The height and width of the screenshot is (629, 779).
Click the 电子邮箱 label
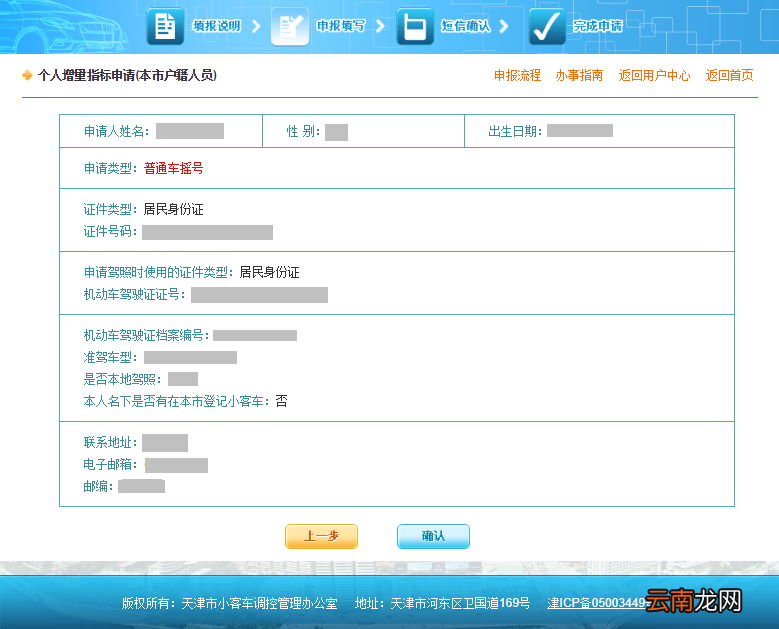click(x=110, y=464)
